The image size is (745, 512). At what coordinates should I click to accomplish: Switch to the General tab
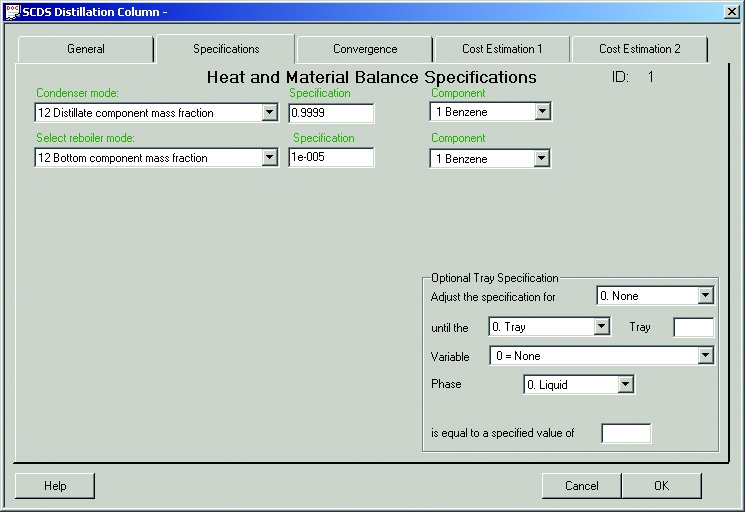click(86, 49)
